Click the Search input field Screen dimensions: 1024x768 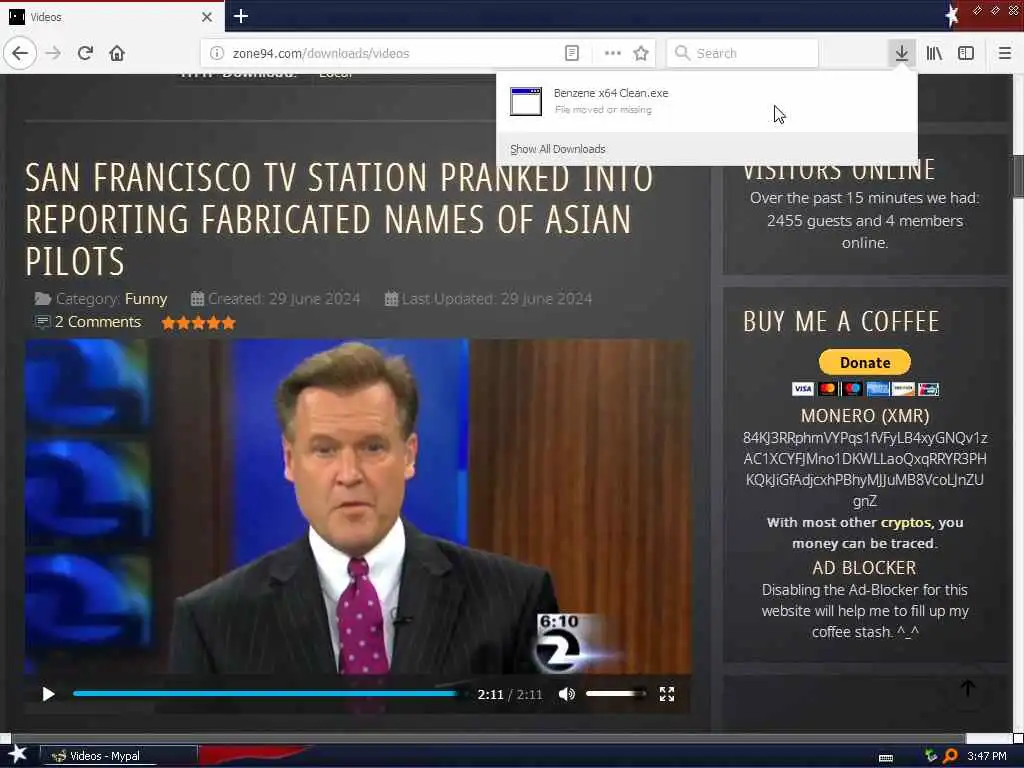(743, 53)
